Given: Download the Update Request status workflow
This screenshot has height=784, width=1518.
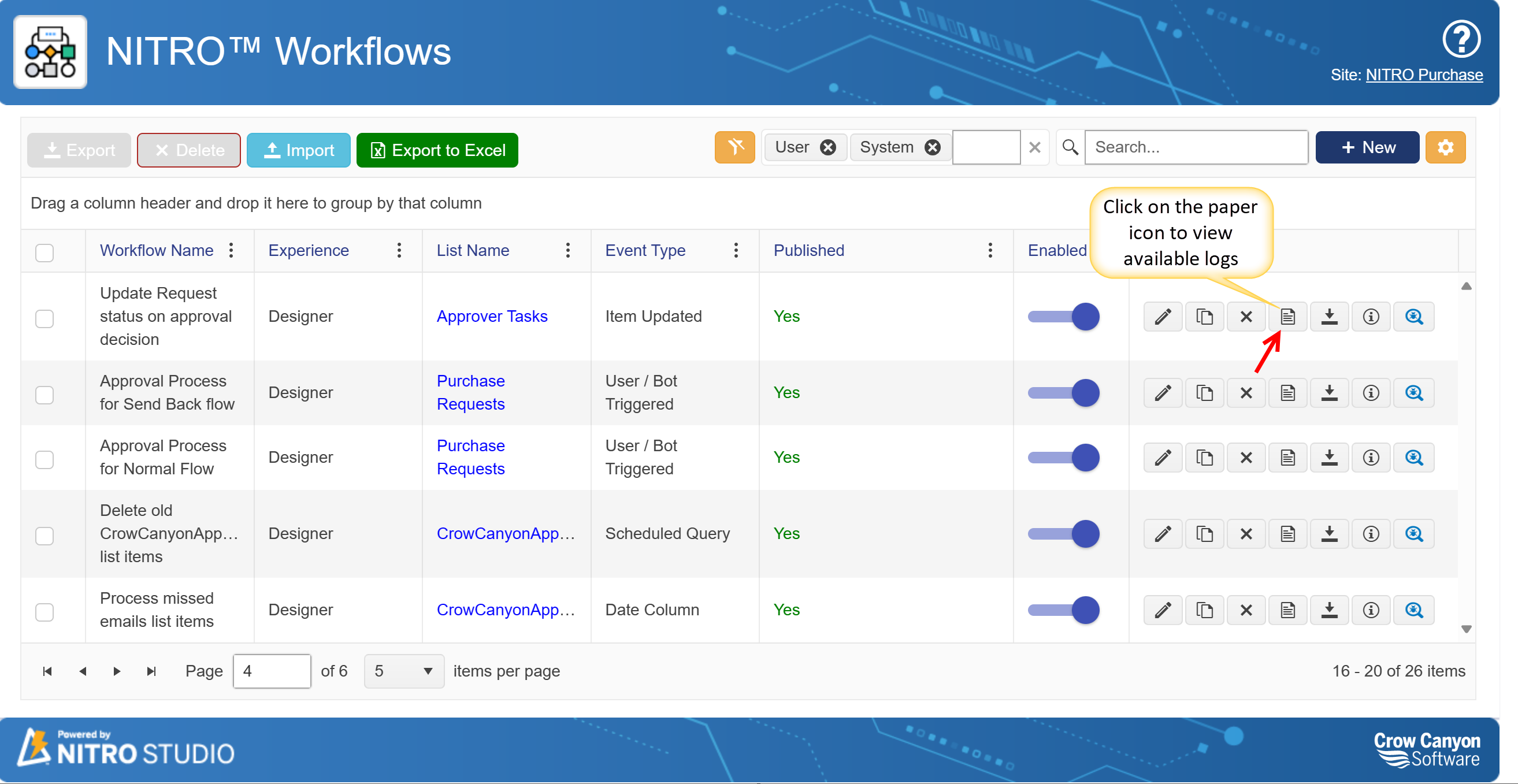Looking at the screenshot, I should [x=1330, y=316].
